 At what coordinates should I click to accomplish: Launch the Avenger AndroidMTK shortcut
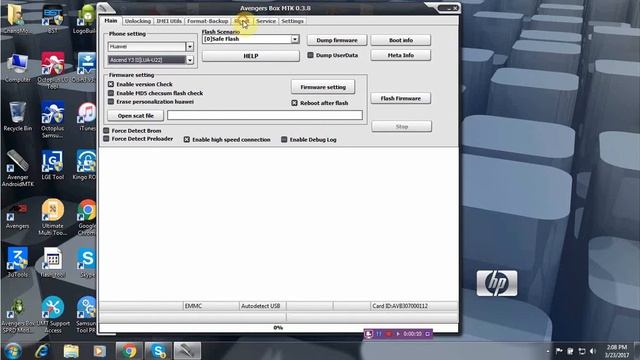pyautogui.click(x=18, y=168)
